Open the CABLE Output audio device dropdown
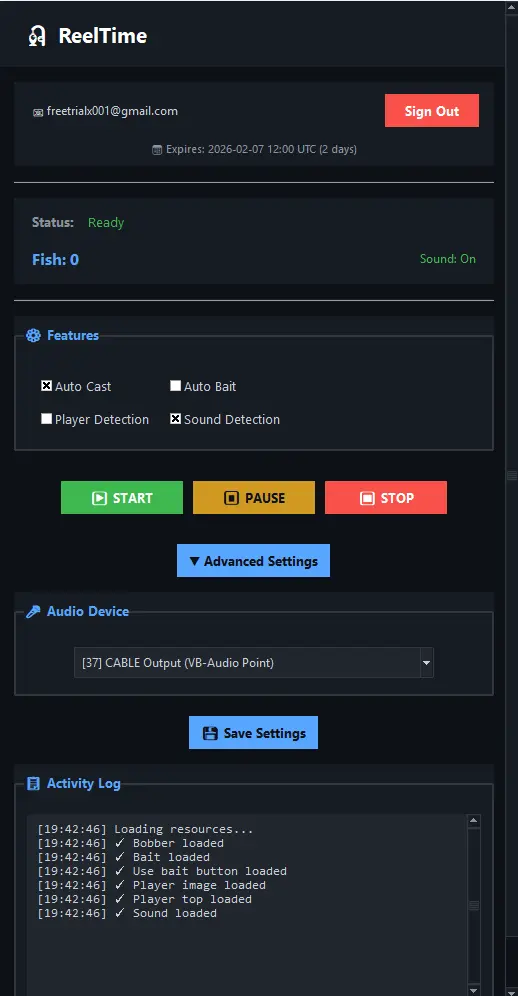The height and width of the screenshot is (996, 518). [x=254, y=663]
